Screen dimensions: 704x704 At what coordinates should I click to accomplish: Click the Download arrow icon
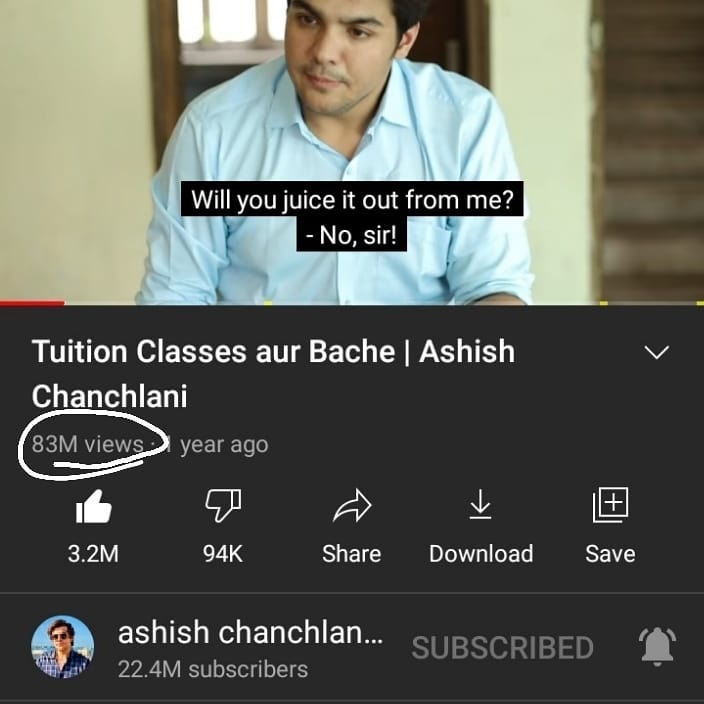(480, 504)
